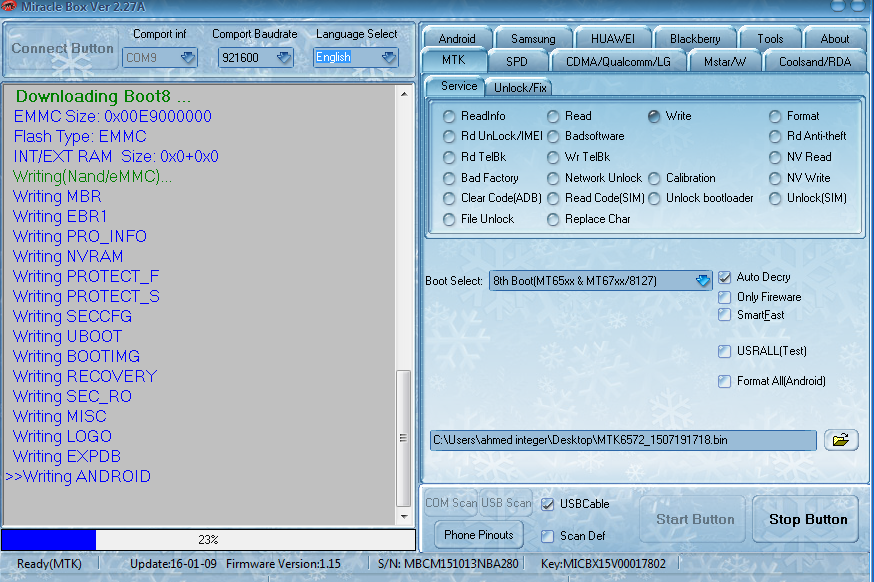Switch to the HUAWEI tab

(x=613, y=38)
